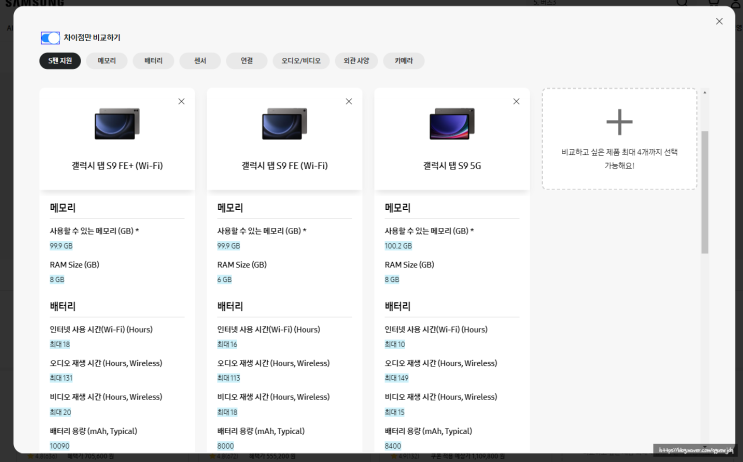
Task: Click the 갤럭시 탭 S9 FE (Wi-Fi) title
Action: (x=284, y=165)
